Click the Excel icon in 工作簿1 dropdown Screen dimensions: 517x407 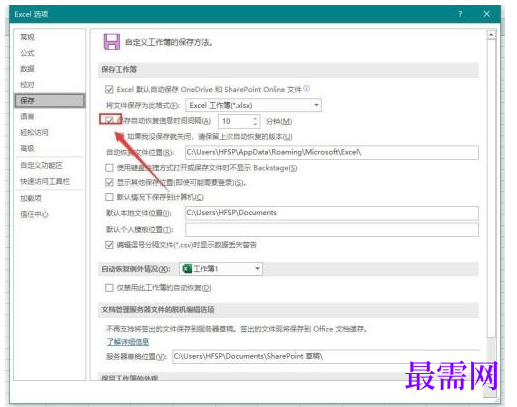[x=187, y=269]
